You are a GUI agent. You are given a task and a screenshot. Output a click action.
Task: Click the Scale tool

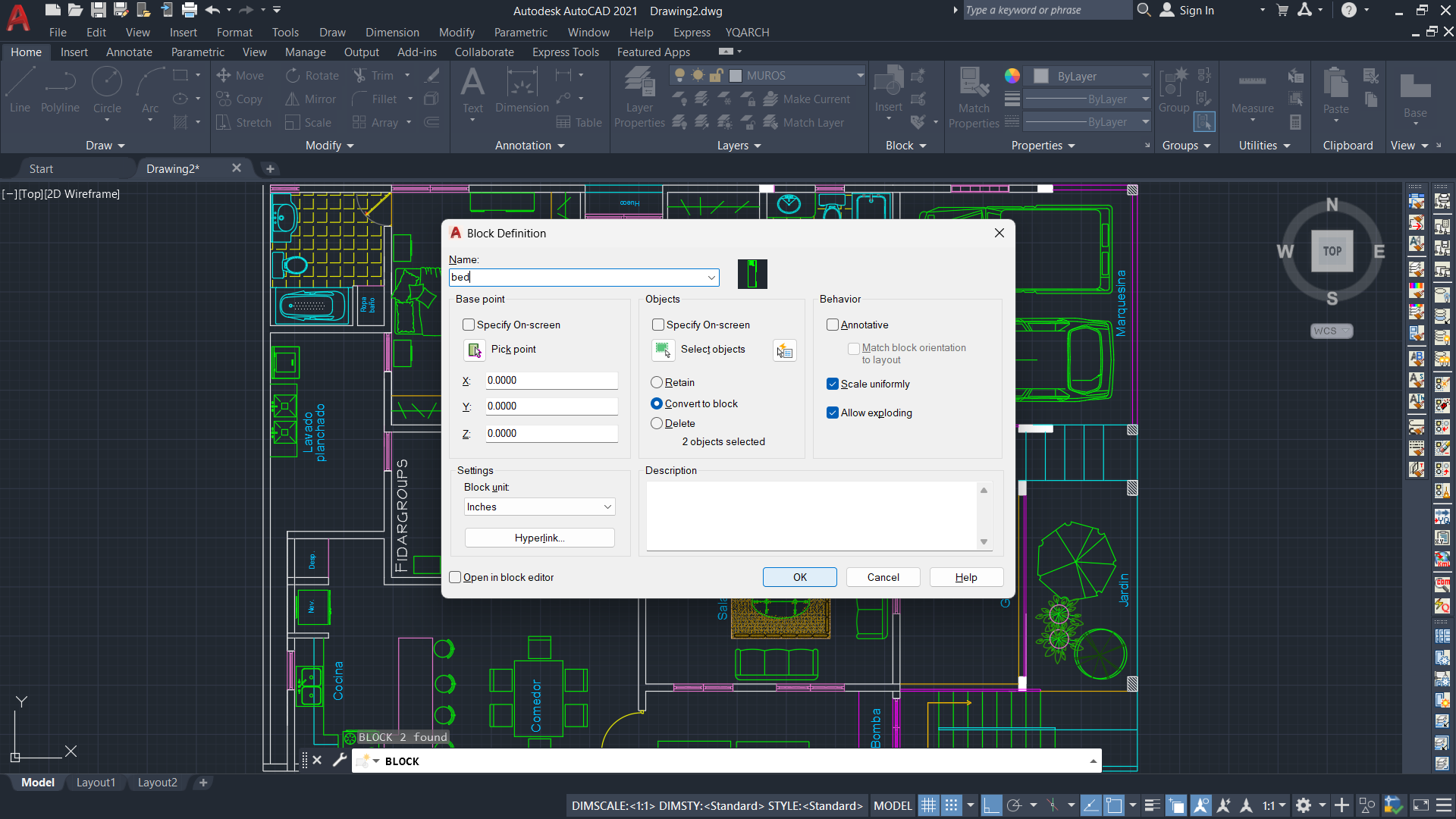tap(309, 123)
